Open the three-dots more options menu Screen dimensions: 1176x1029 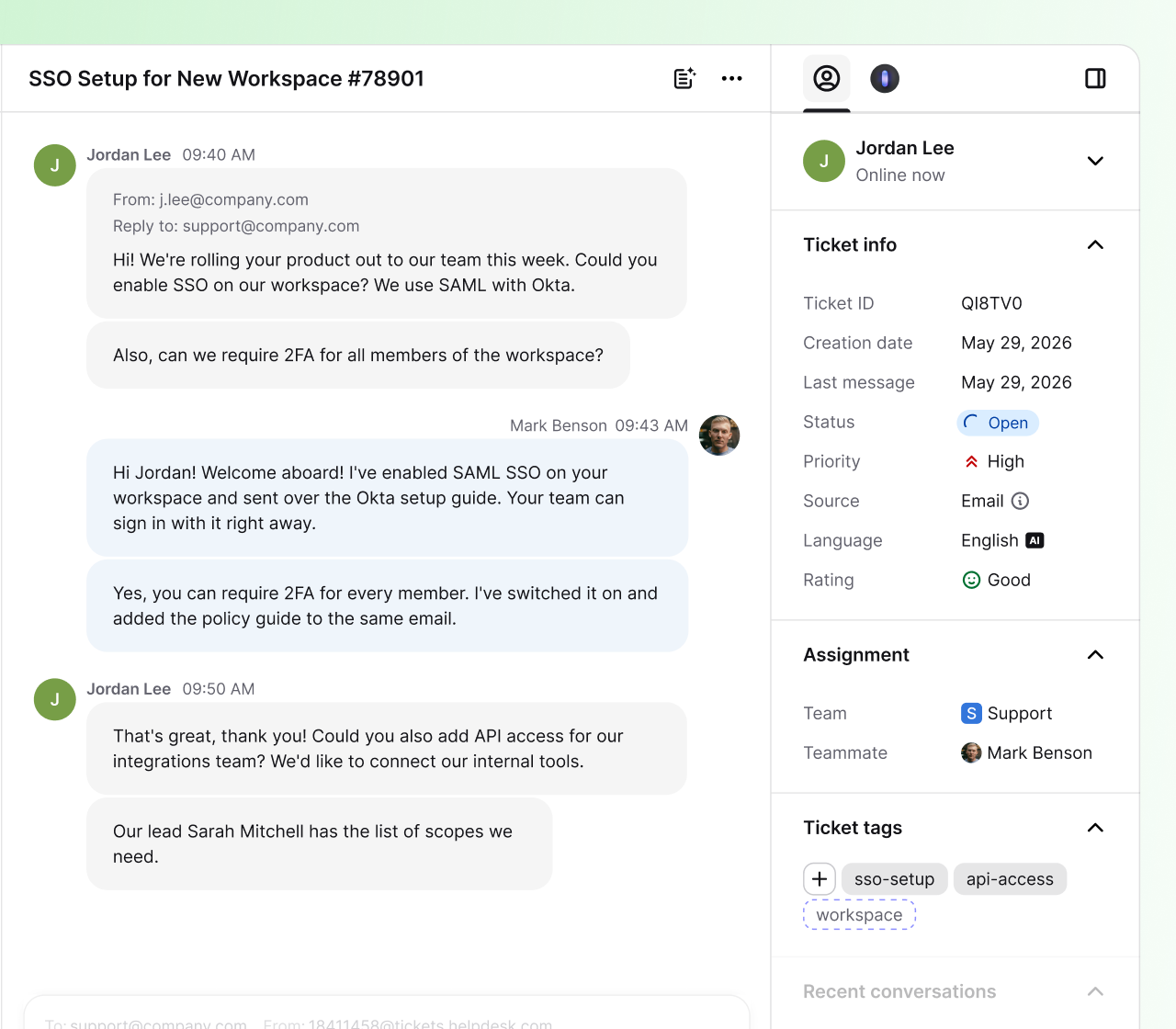(731, 78)
